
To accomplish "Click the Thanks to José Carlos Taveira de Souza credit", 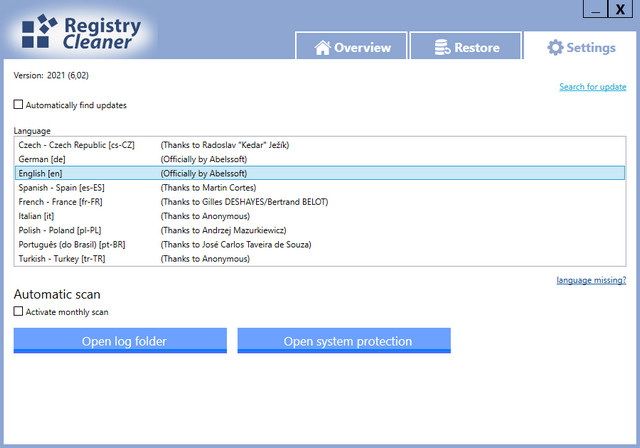I will (236, 245).
